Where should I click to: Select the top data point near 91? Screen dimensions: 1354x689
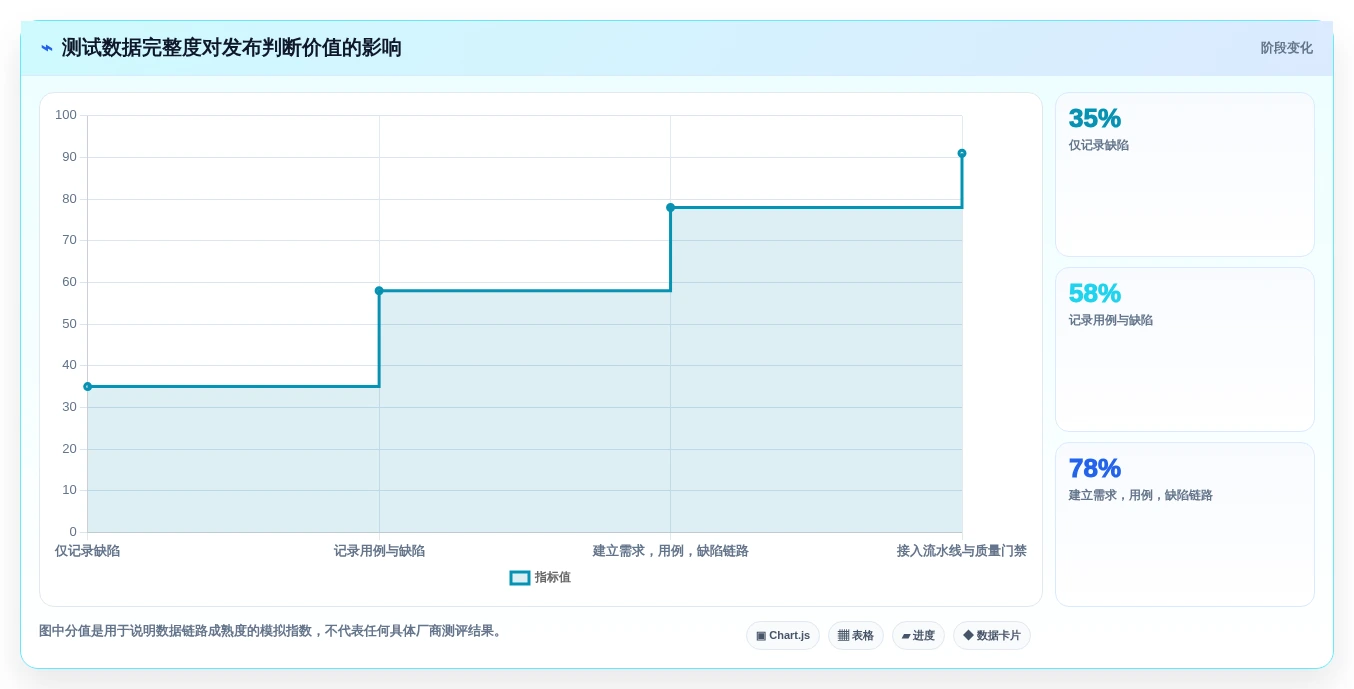click(x=962, y=153)
